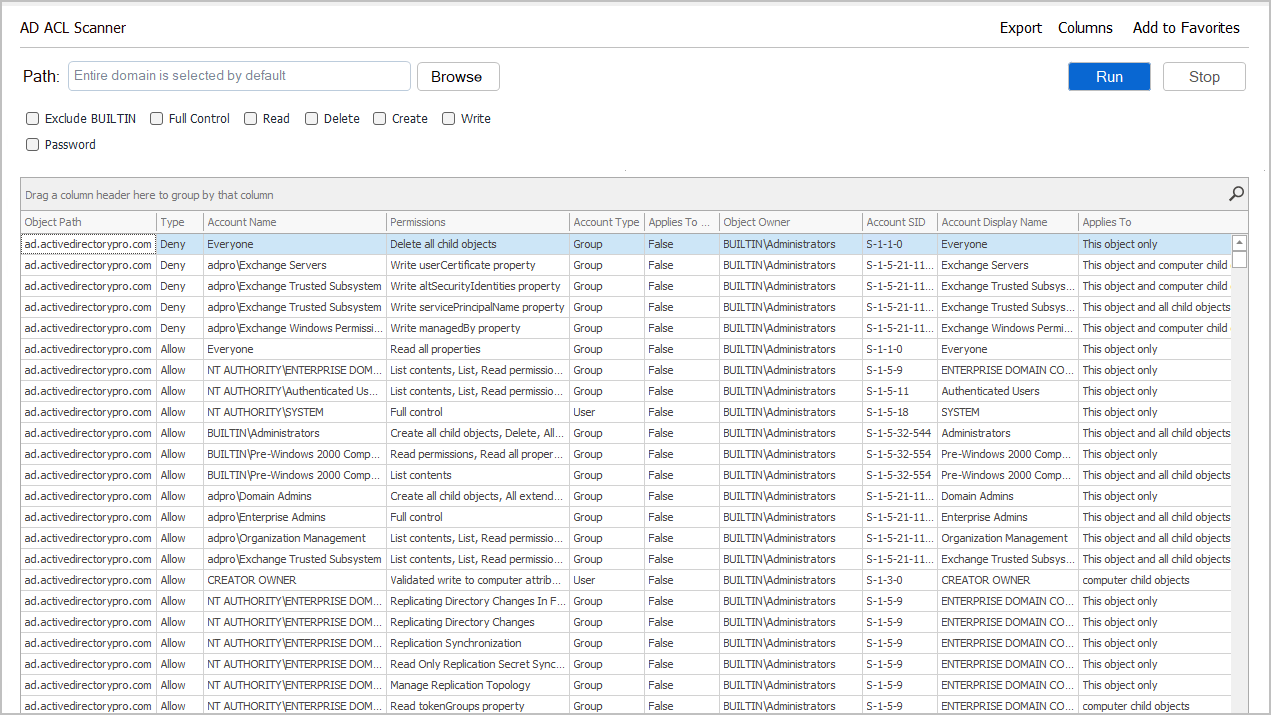Select Add to Favorites
Viewport: 1271px width, 715px height.
(1186, 28)
